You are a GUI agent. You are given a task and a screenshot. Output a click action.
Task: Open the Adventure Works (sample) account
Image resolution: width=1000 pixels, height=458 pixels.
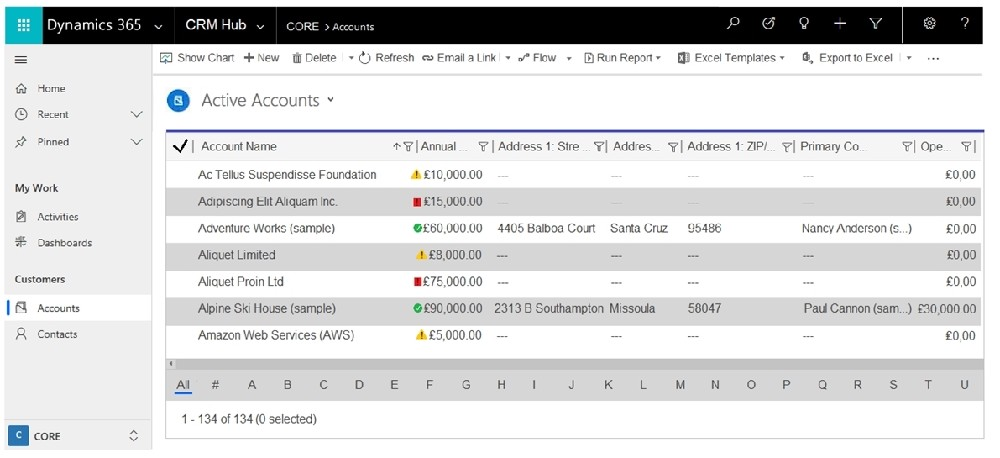point(266,228)
